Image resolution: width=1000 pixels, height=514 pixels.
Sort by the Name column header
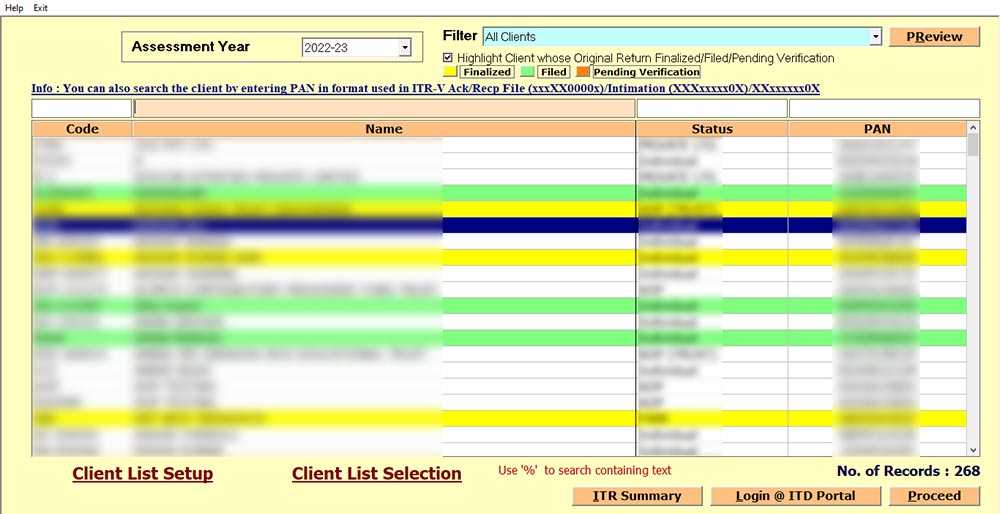tap(384, 129)
